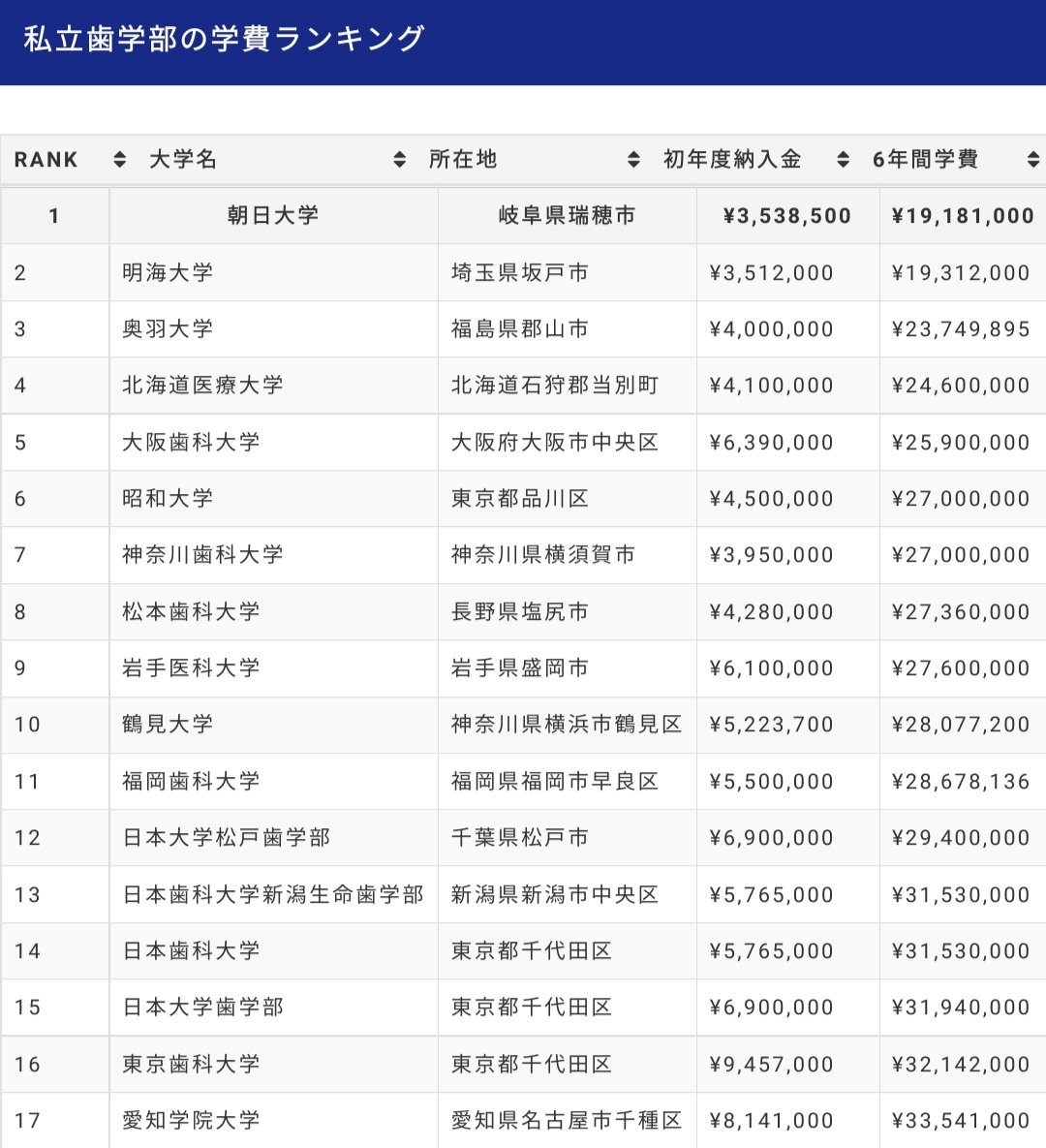This screenshot has width=1046, height=1148.
Task: Select 日本歯科大学新潟生命歯学部 name cell
Action: tap(273, 895)
